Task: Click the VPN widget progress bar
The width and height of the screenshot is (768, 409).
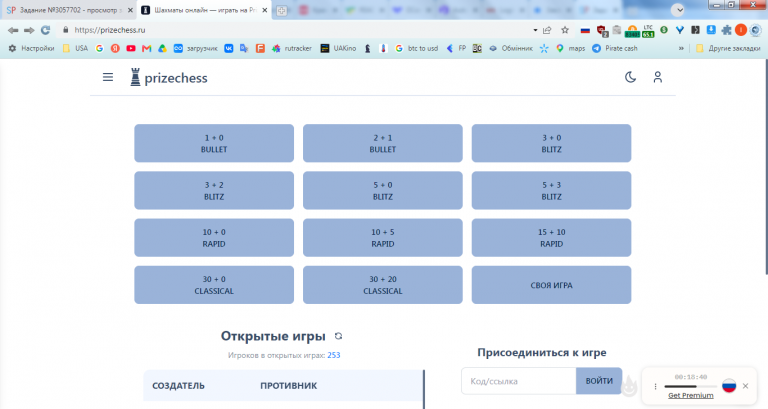Action: pos(691,386)
